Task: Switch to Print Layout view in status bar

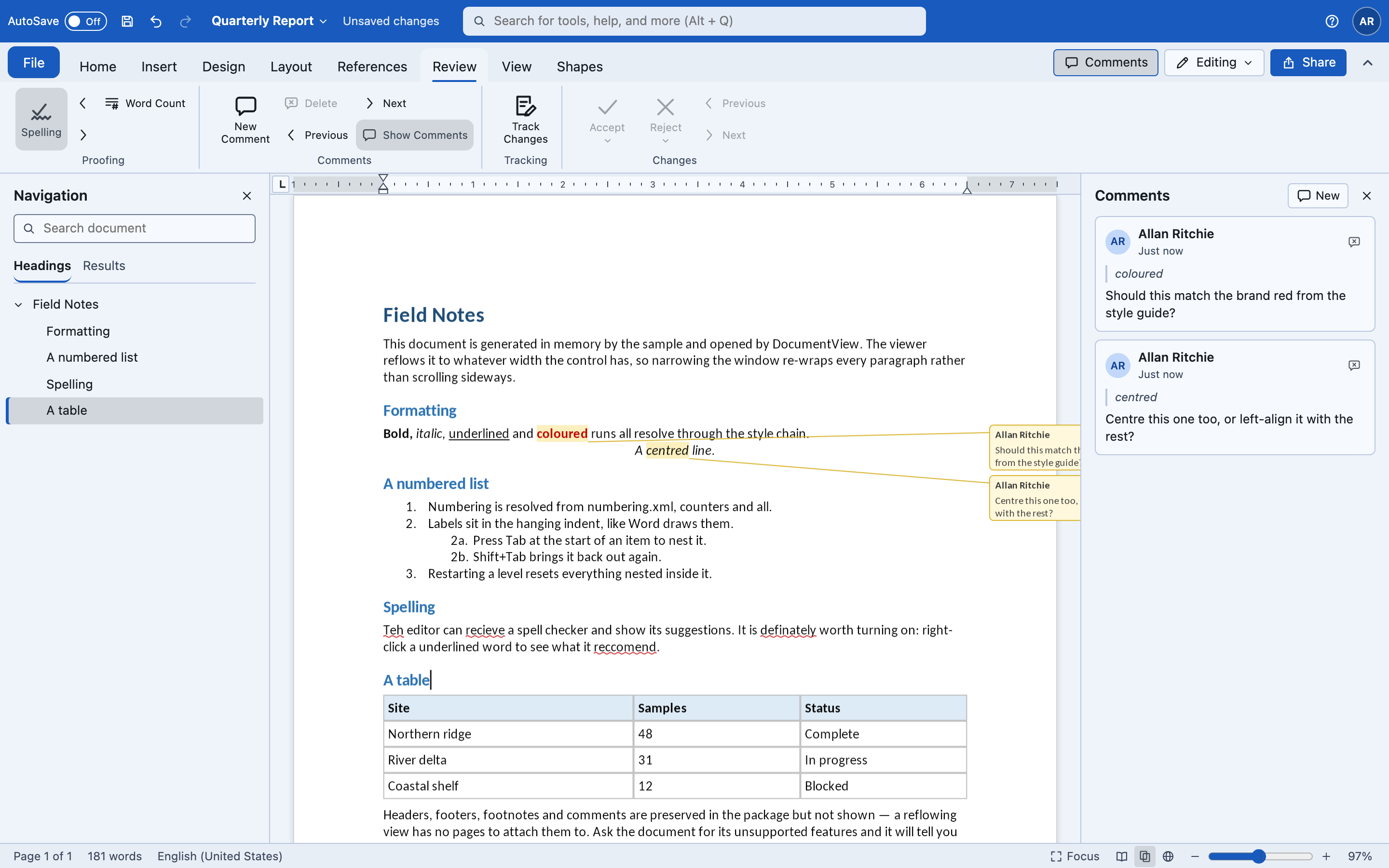Action: coord(1144,856)
